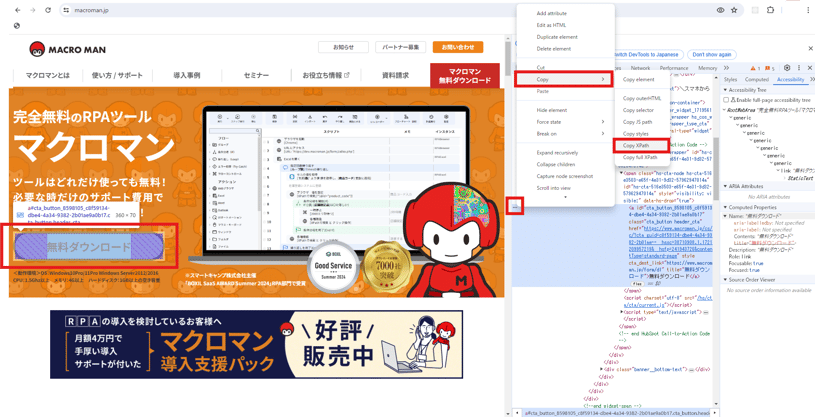Click the Don't show again button
The height and width of the screenshot is (417, 815).
pos(712,55)
